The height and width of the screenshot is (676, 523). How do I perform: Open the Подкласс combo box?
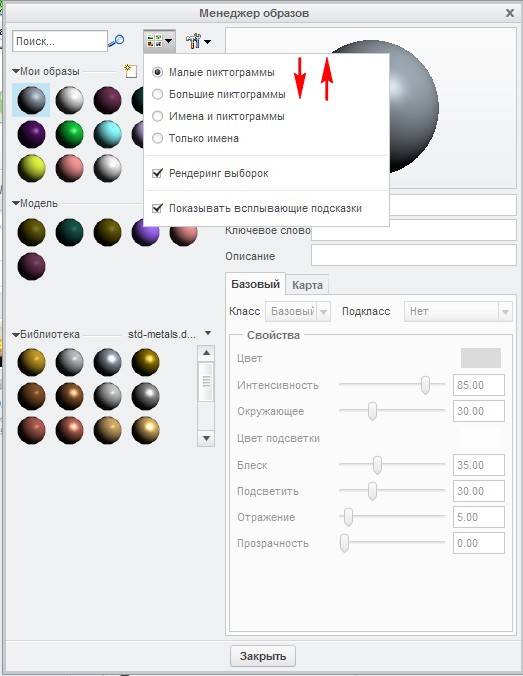[x=458, y=311]
